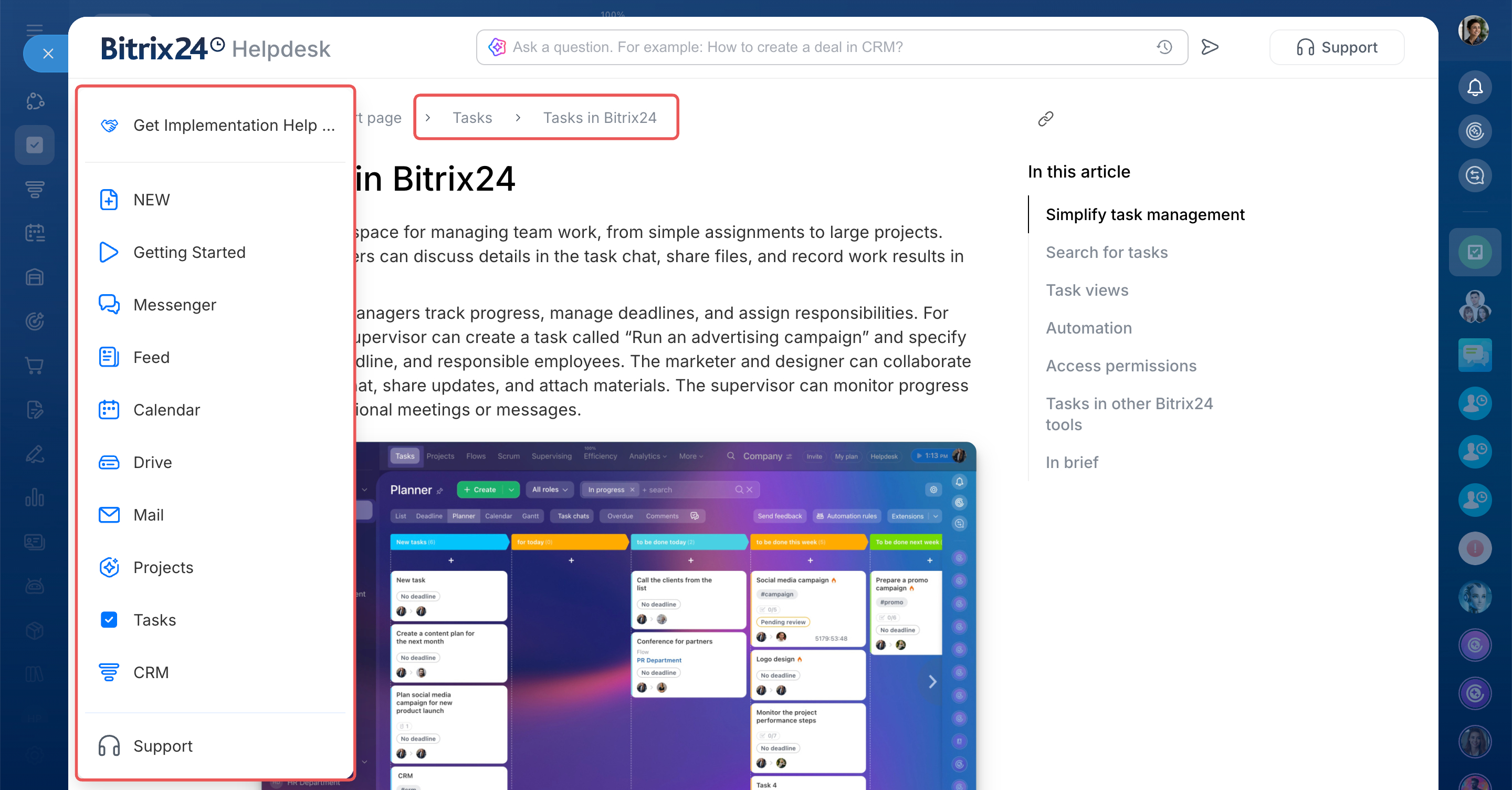Image resolution: width=1512 pixels, height=790 pixels.
Task: Click the send arrow icon next to search
Action: [1210, 48]
